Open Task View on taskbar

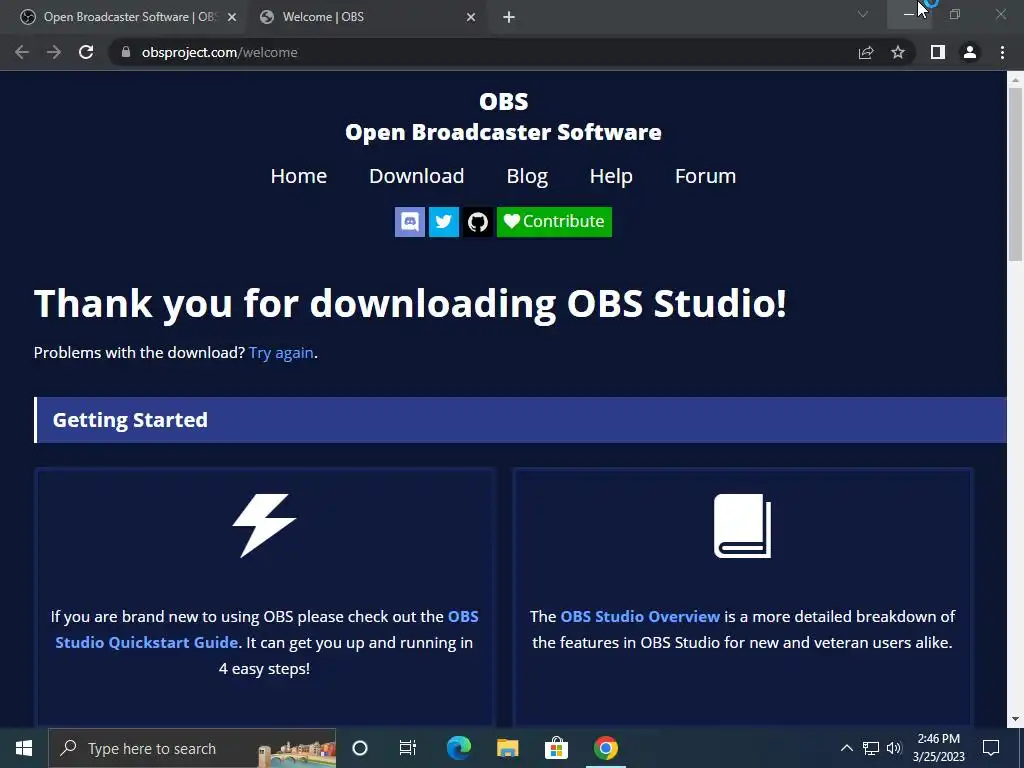pos(408,748)
